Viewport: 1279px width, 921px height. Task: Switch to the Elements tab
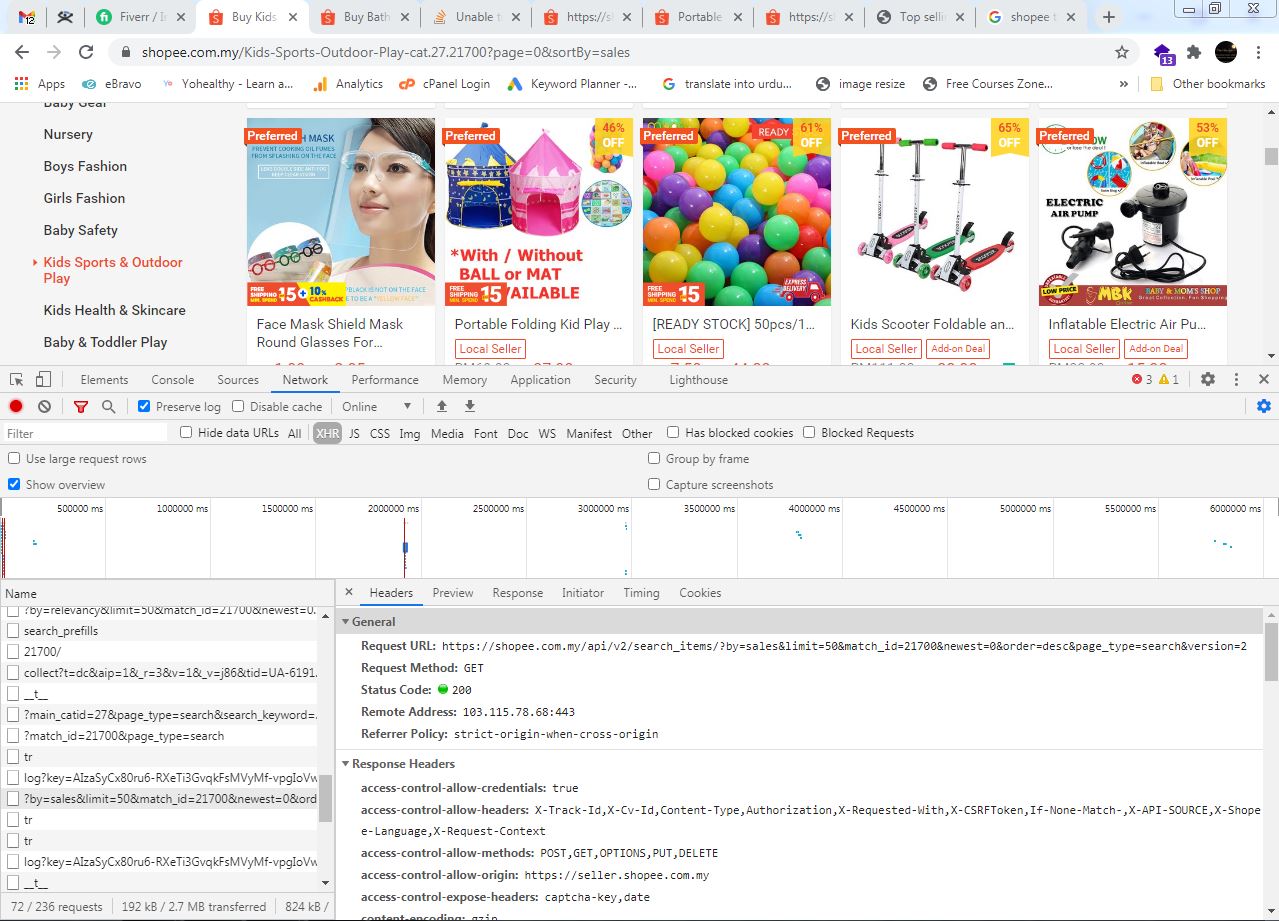pos(104,379)
